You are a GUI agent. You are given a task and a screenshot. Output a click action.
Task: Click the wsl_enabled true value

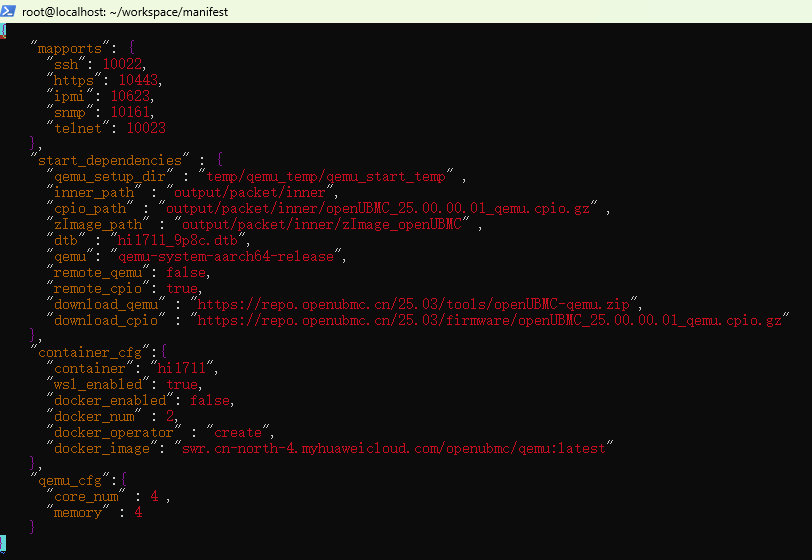tap(182, 384)
